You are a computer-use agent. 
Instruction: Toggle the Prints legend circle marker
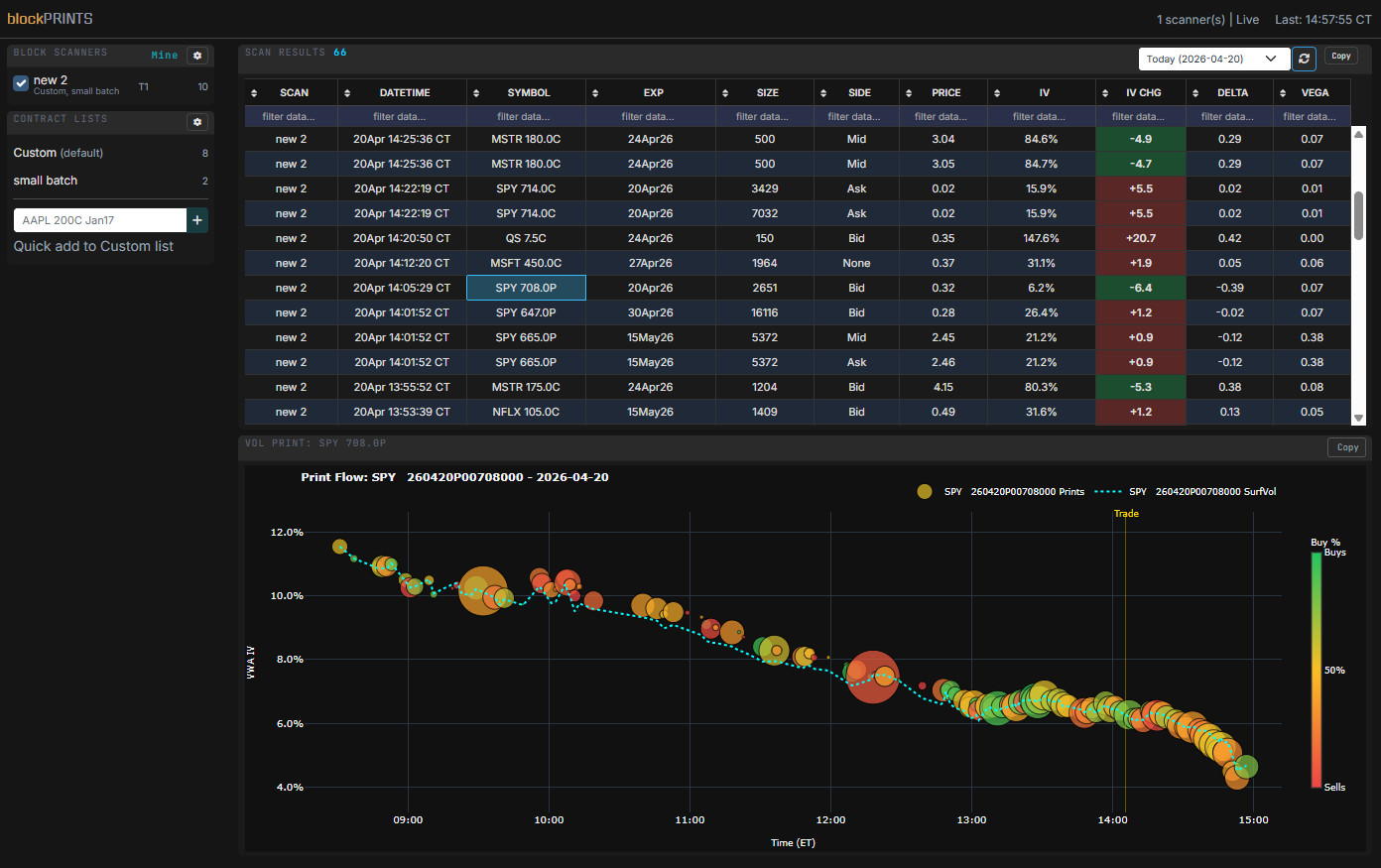(x=925, y=491)
